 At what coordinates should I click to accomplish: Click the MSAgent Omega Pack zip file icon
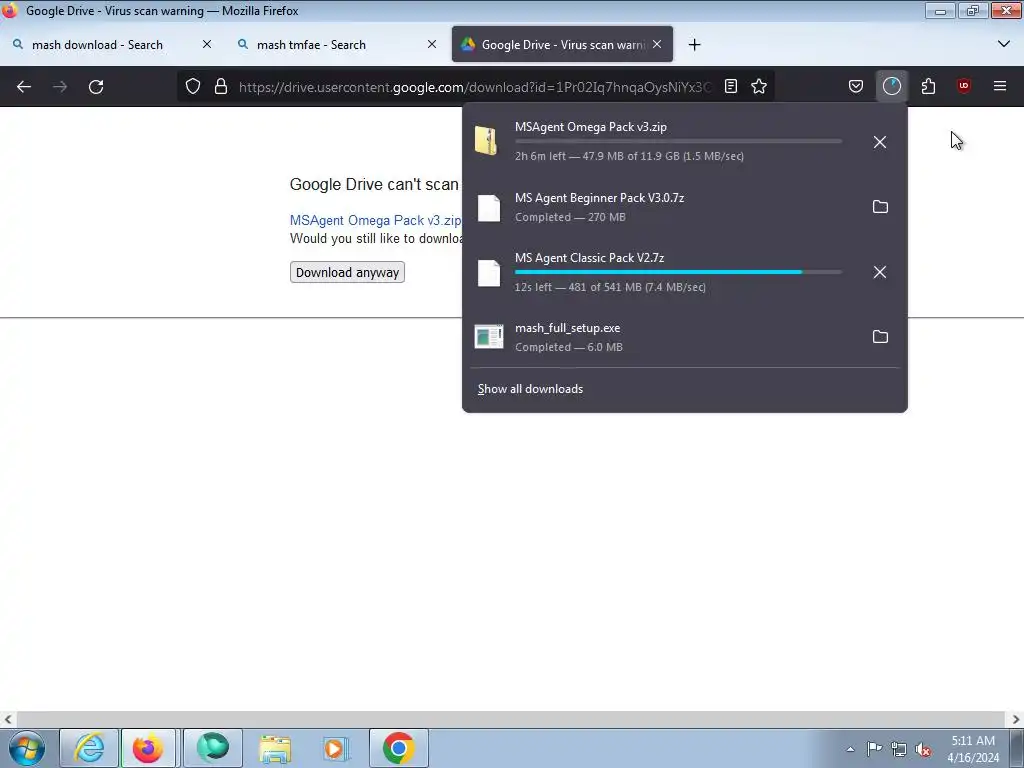click(487, 141)
